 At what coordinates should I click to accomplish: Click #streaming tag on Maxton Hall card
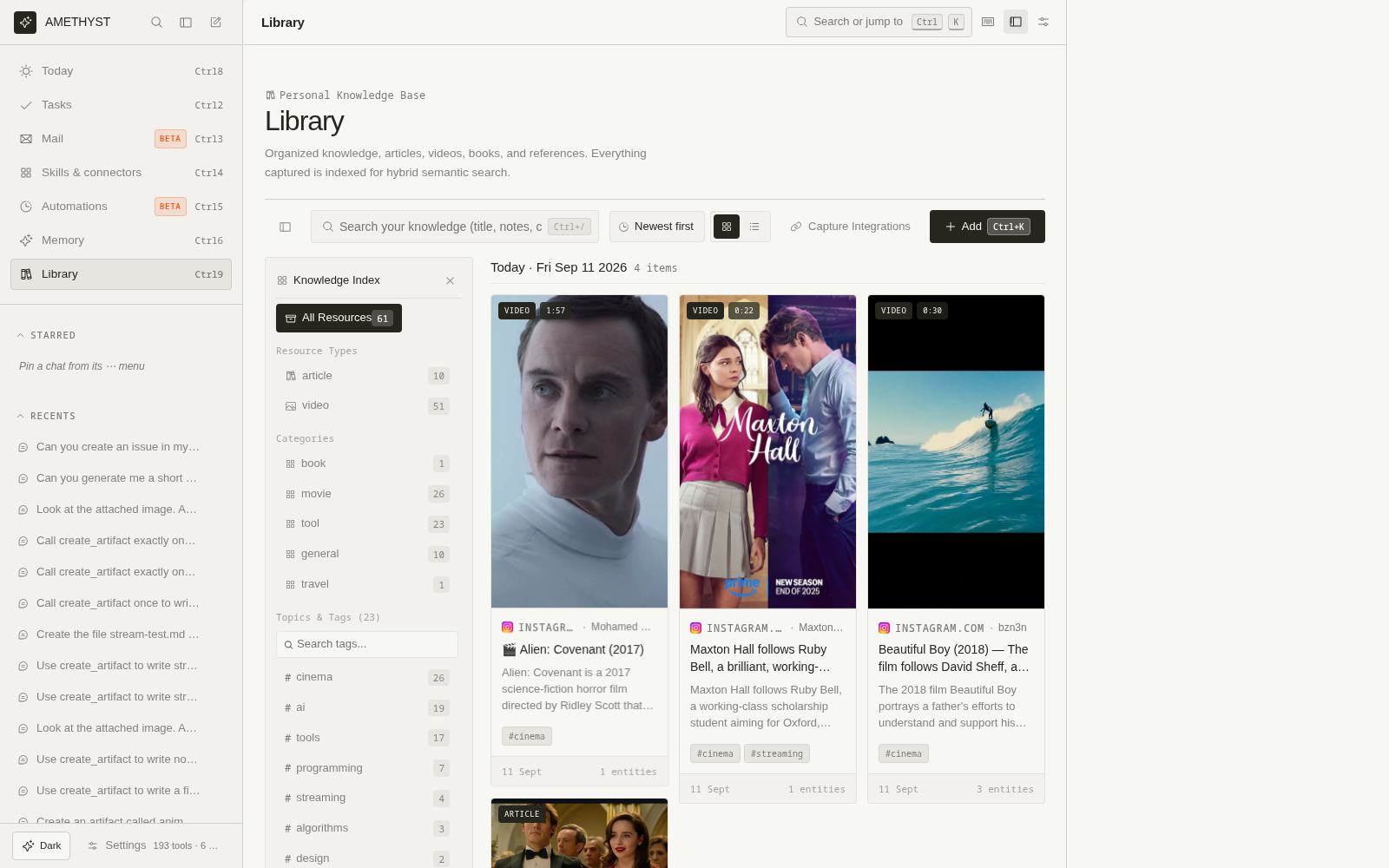pos(777,753)
